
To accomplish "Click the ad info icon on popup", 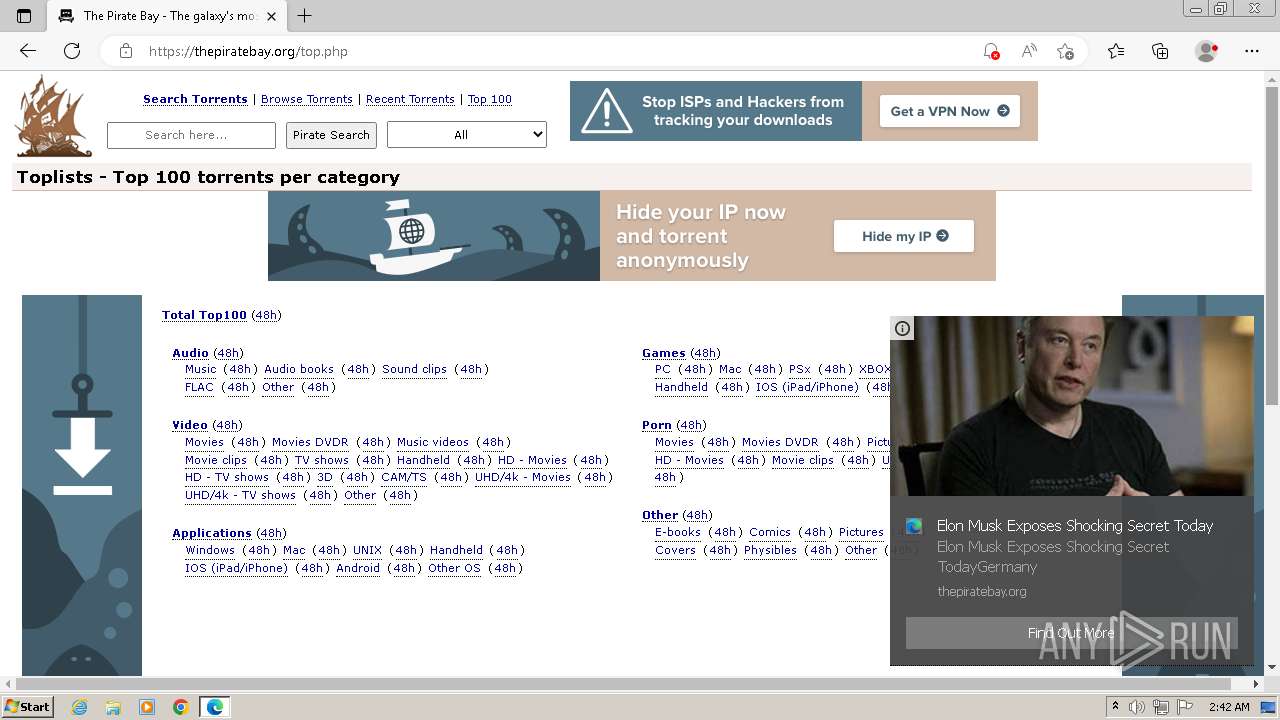I will point(902,328).
